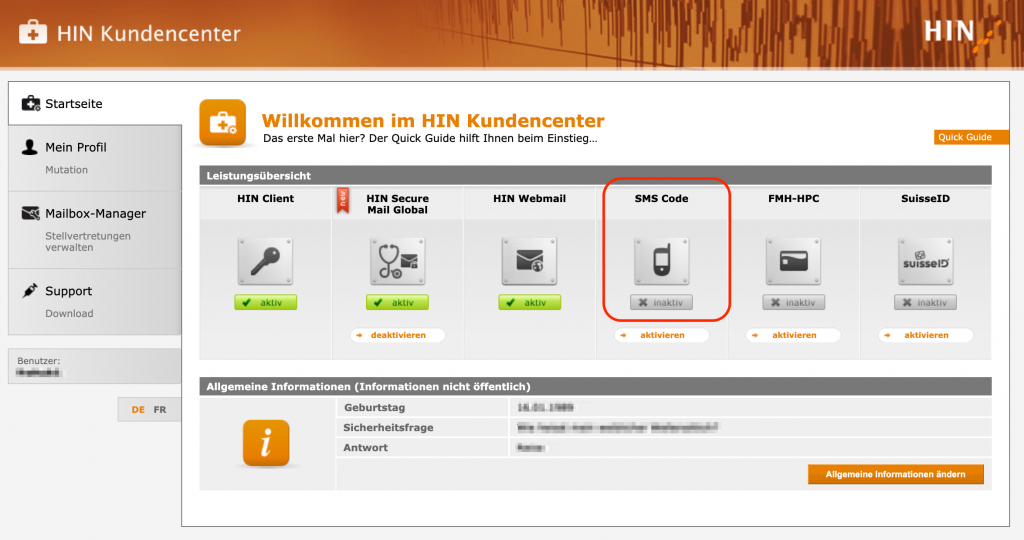Open the SuisseID icon tile
The width and height of the screenshot is (1024, 540).
point(925,261)
